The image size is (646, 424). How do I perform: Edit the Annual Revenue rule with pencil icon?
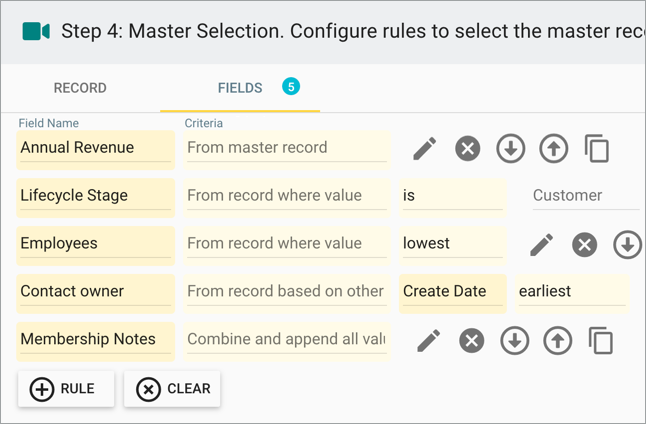point(425,148)
